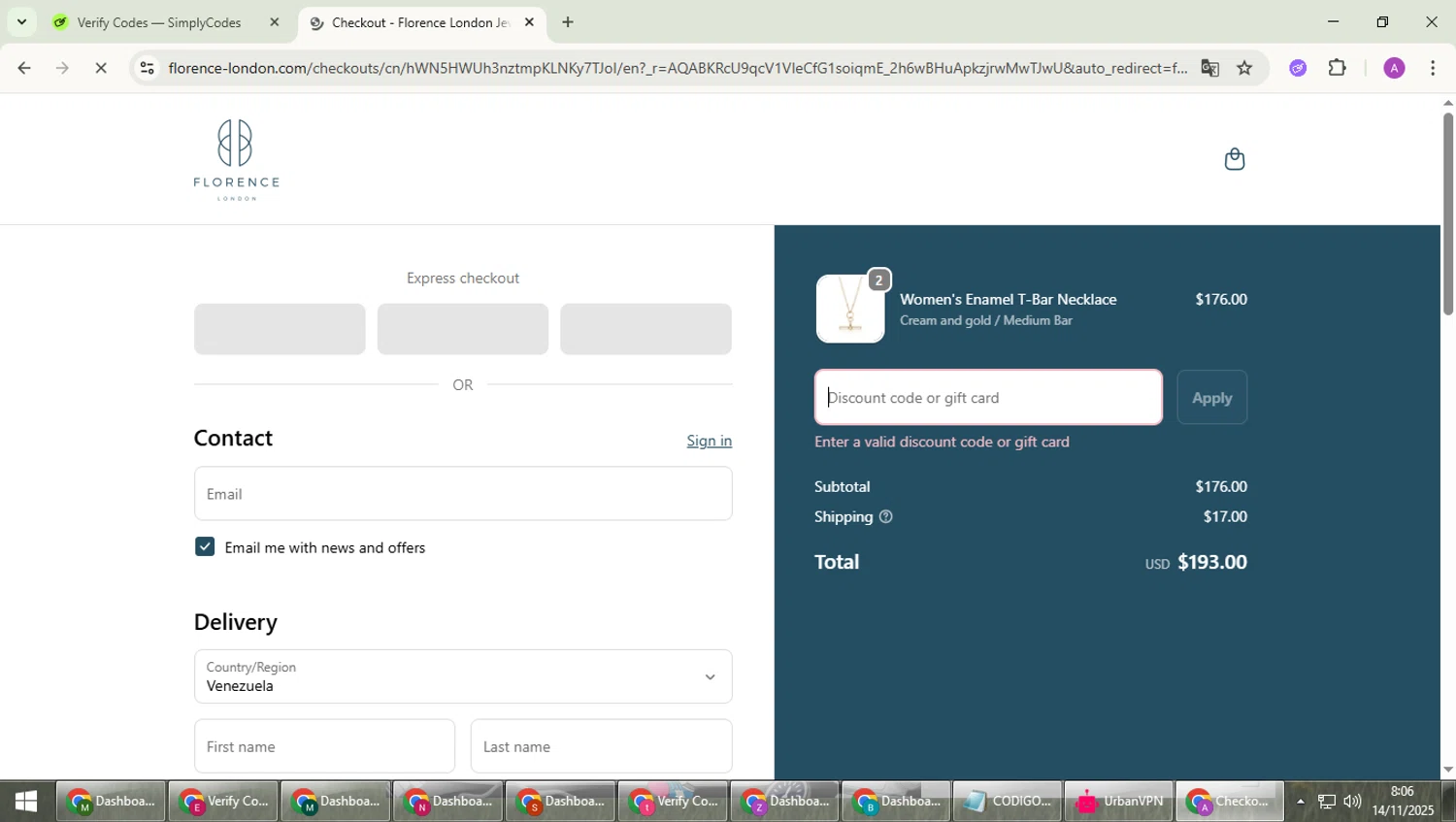Click the First name field
Image resolution: width=1456 pixels, height=822 pixels.
[x=324, y=746]
